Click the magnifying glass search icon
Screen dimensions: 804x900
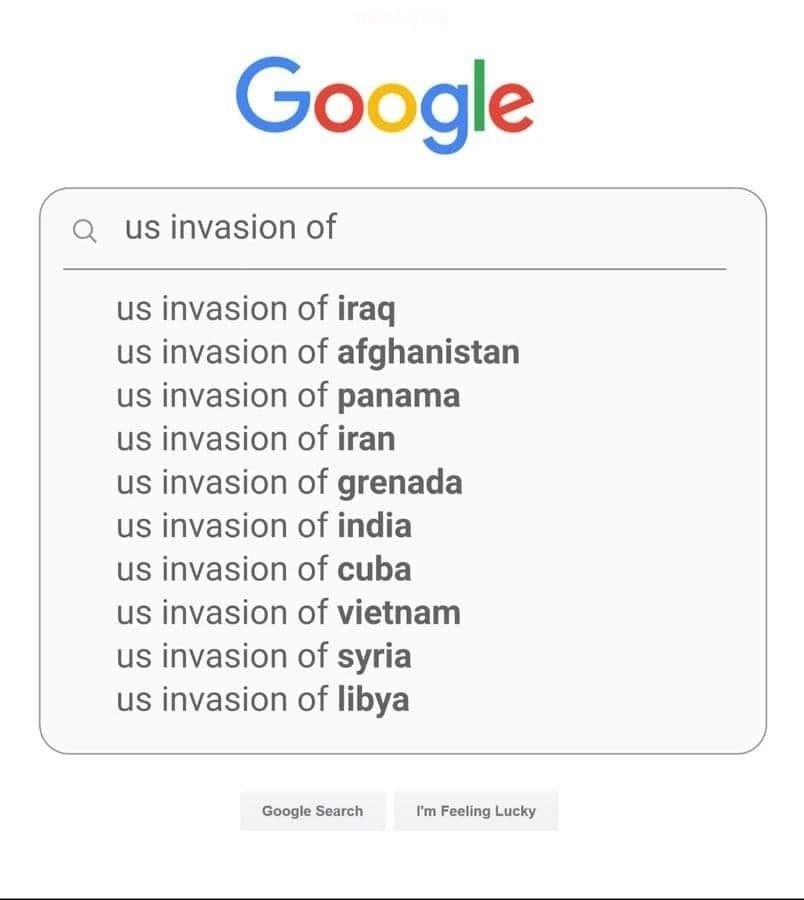pos(85,232)
